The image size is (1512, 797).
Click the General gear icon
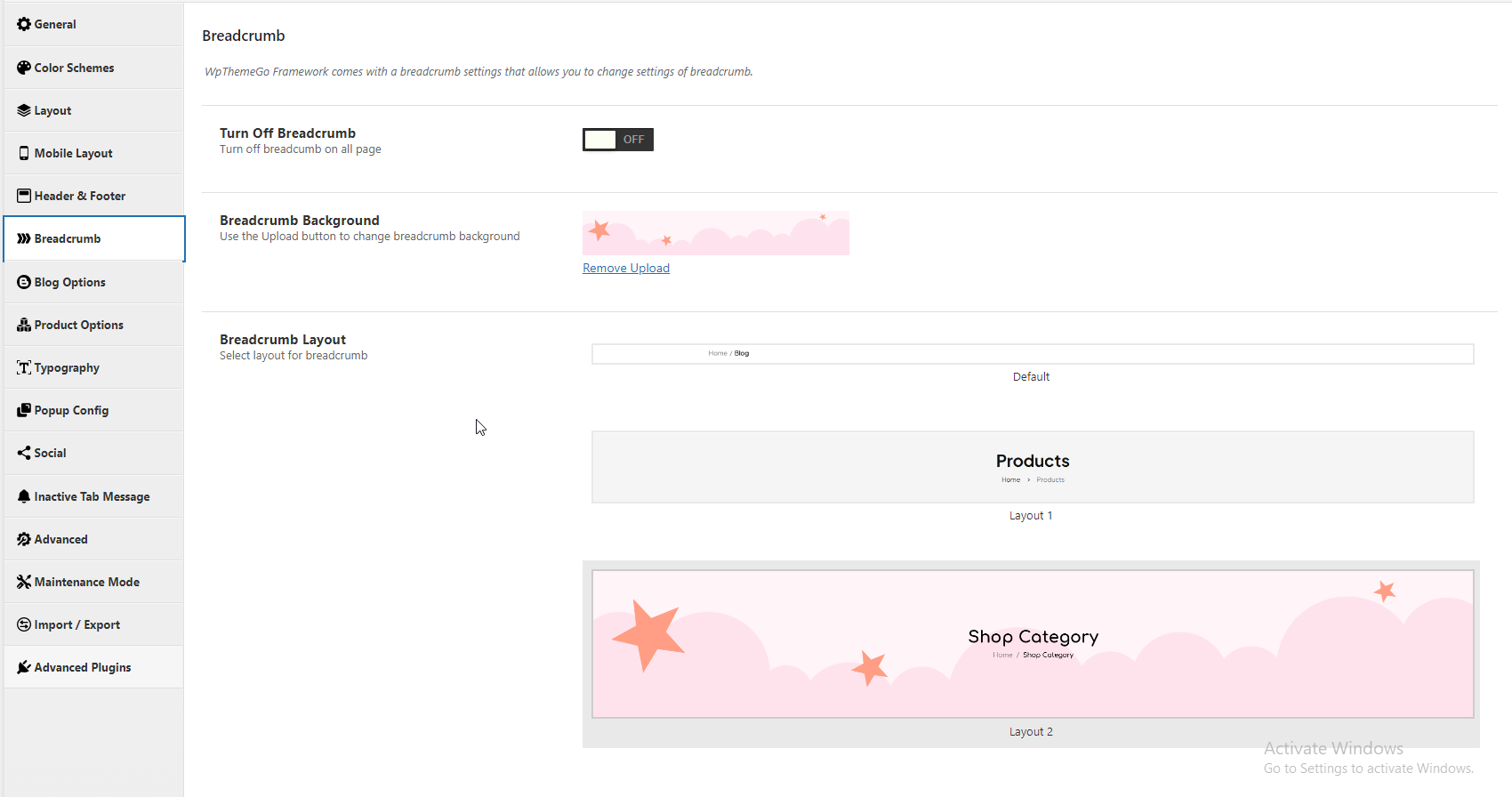(x=24, y=24)
